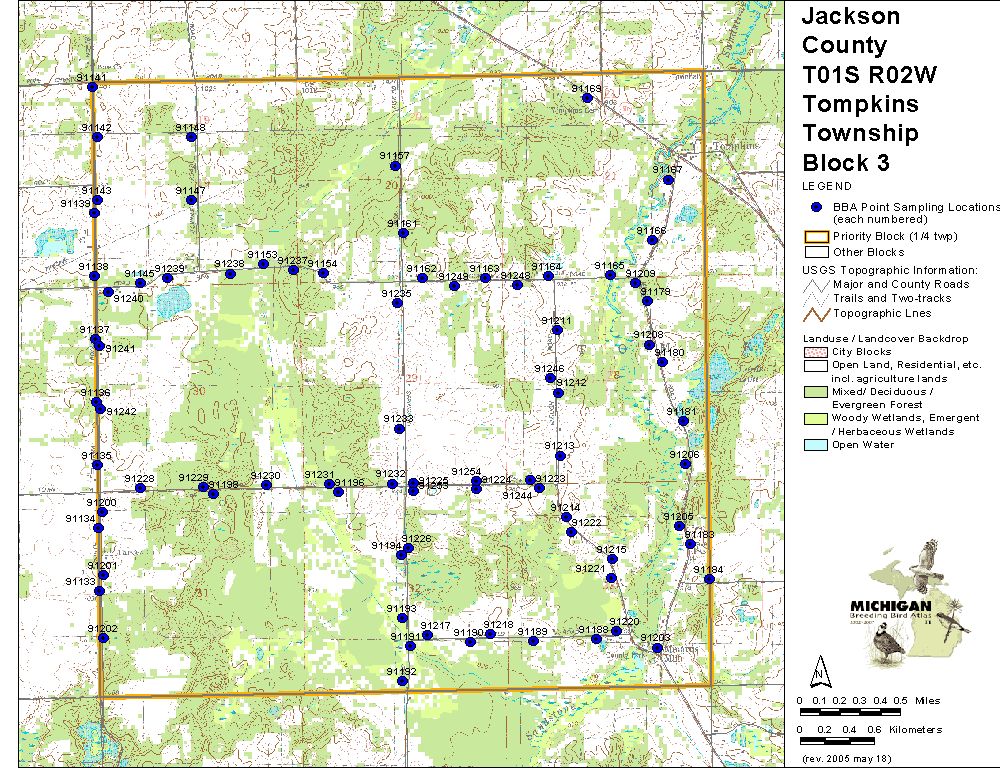This screenshot has height=768, width=1000.
Task: Click the Major and County Roads legend symbol
Action: pyautogui.click(x=817, y=284)
